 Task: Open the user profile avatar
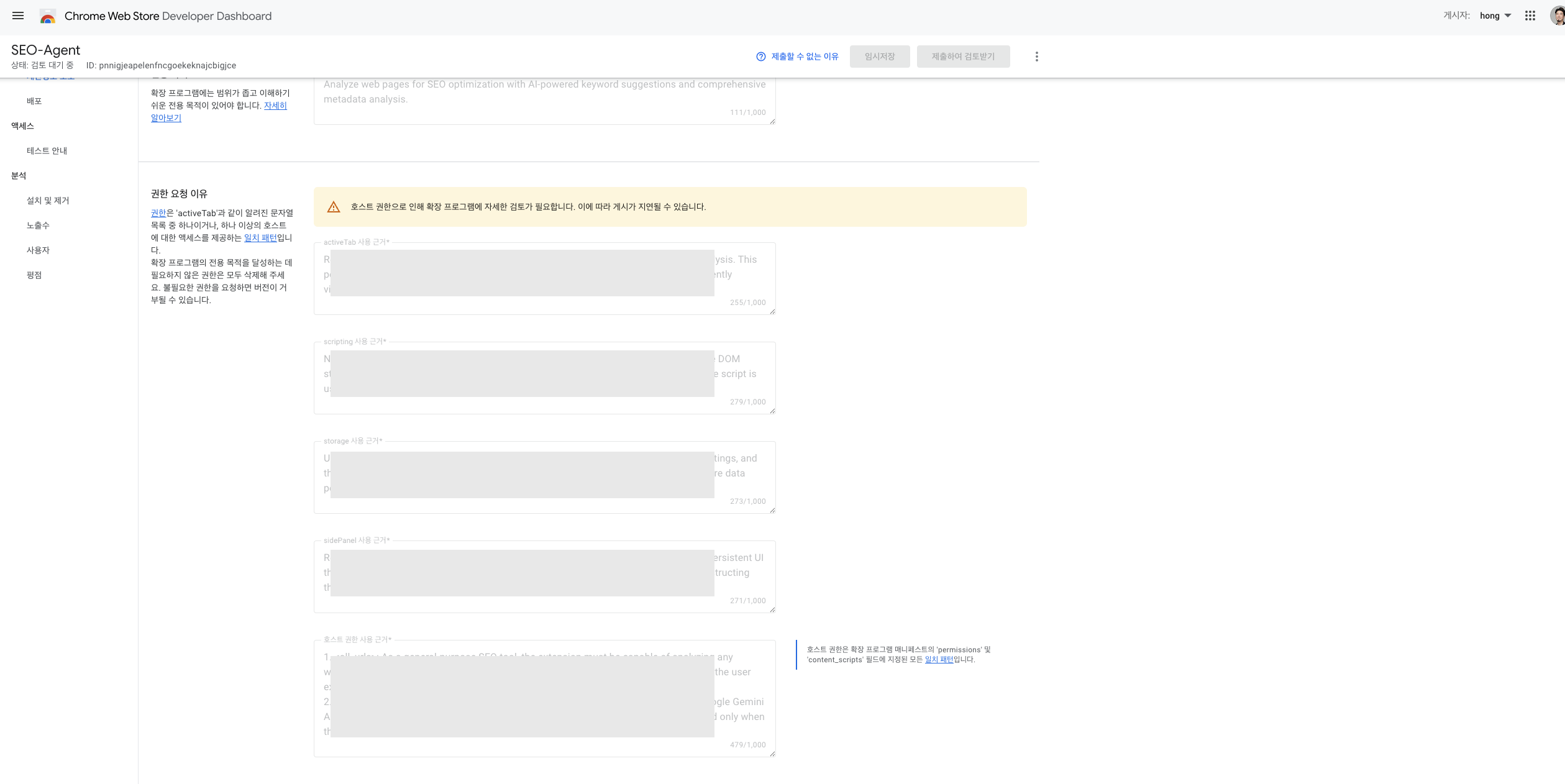[x=1558, y=16]
